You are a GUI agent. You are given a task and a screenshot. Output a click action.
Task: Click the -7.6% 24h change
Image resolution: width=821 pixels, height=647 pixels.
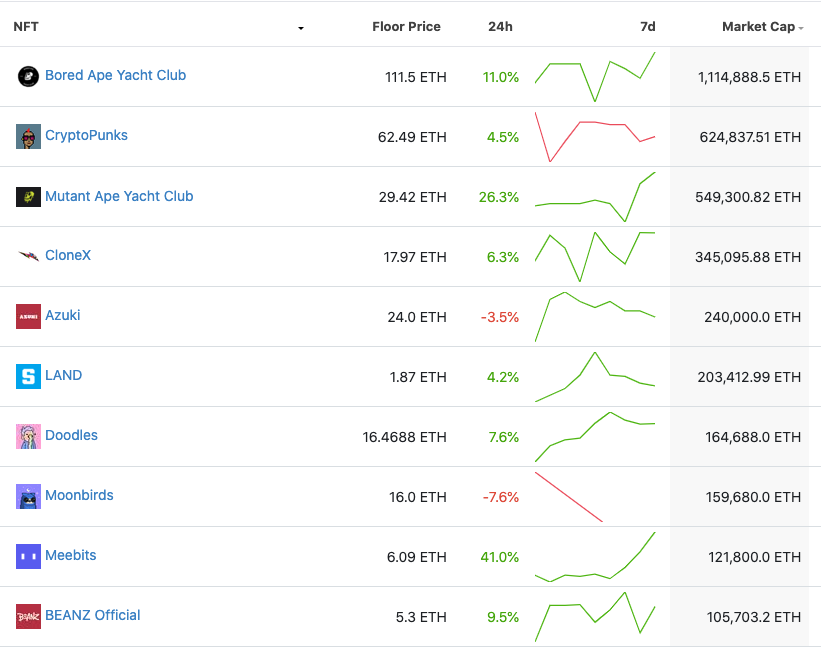(501, 497)
